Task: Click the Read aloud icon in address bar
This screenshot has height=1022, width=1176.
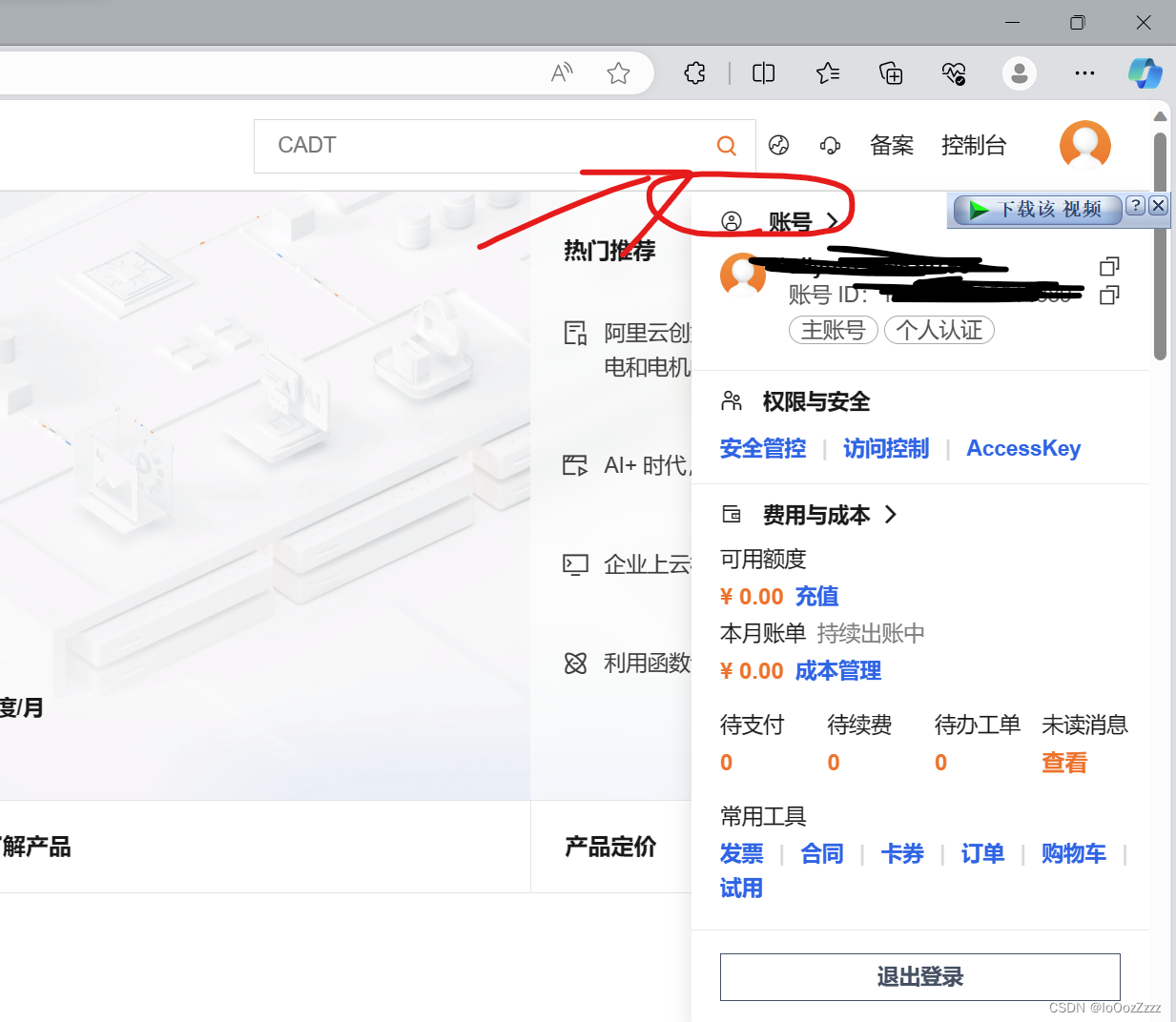Action: click(562, 72)
